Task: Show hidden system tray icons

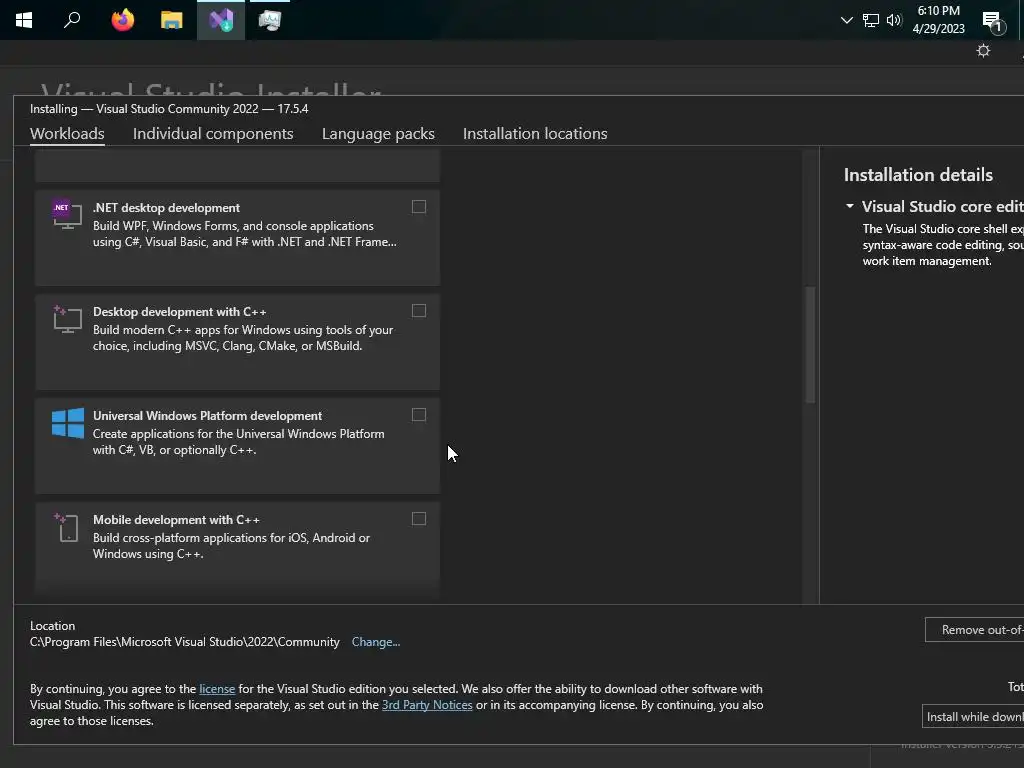Action: [x=846, y=20]
